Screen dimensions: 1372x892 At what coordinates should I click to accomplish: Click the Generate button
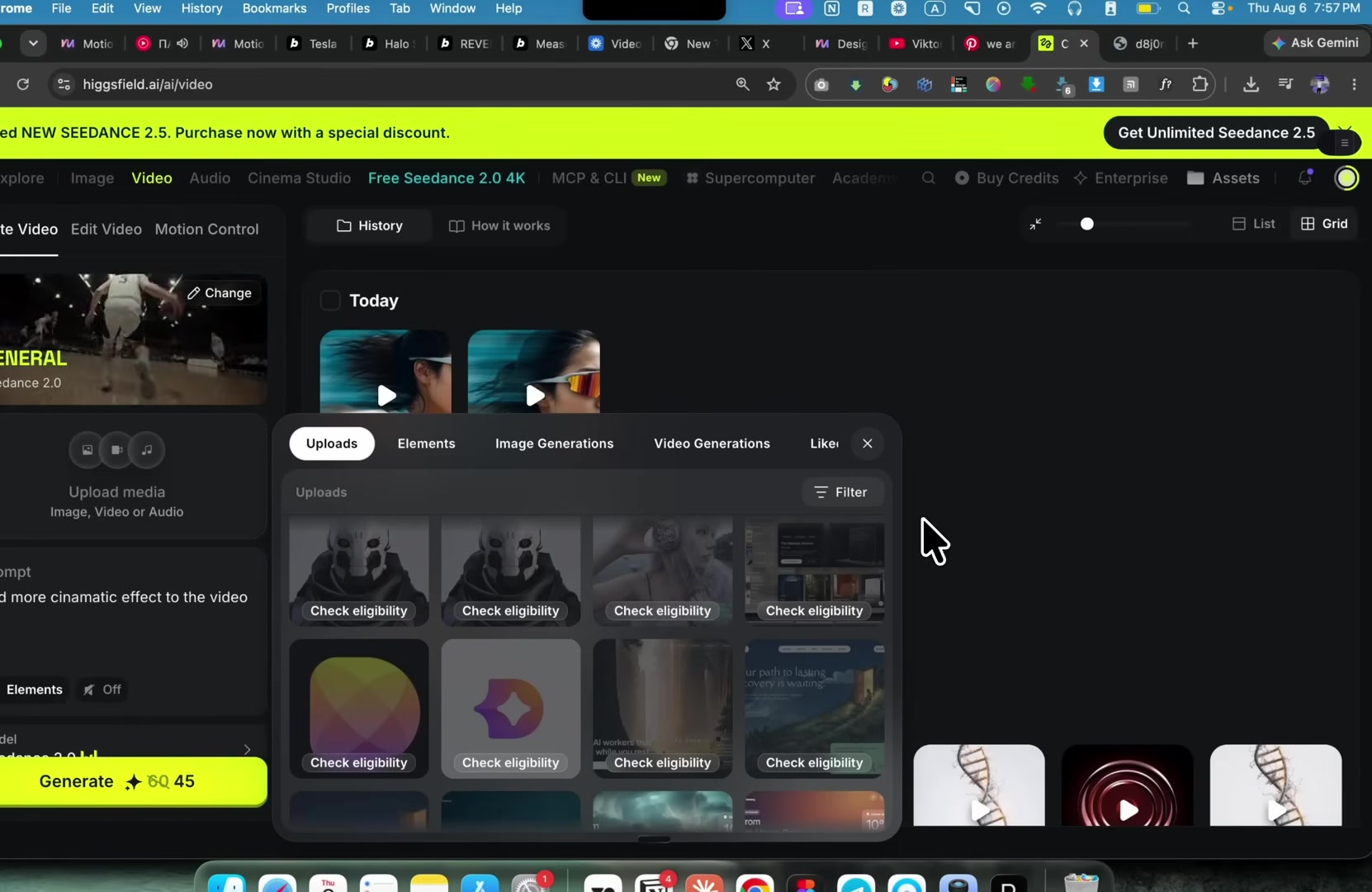(x=132, y=781)
